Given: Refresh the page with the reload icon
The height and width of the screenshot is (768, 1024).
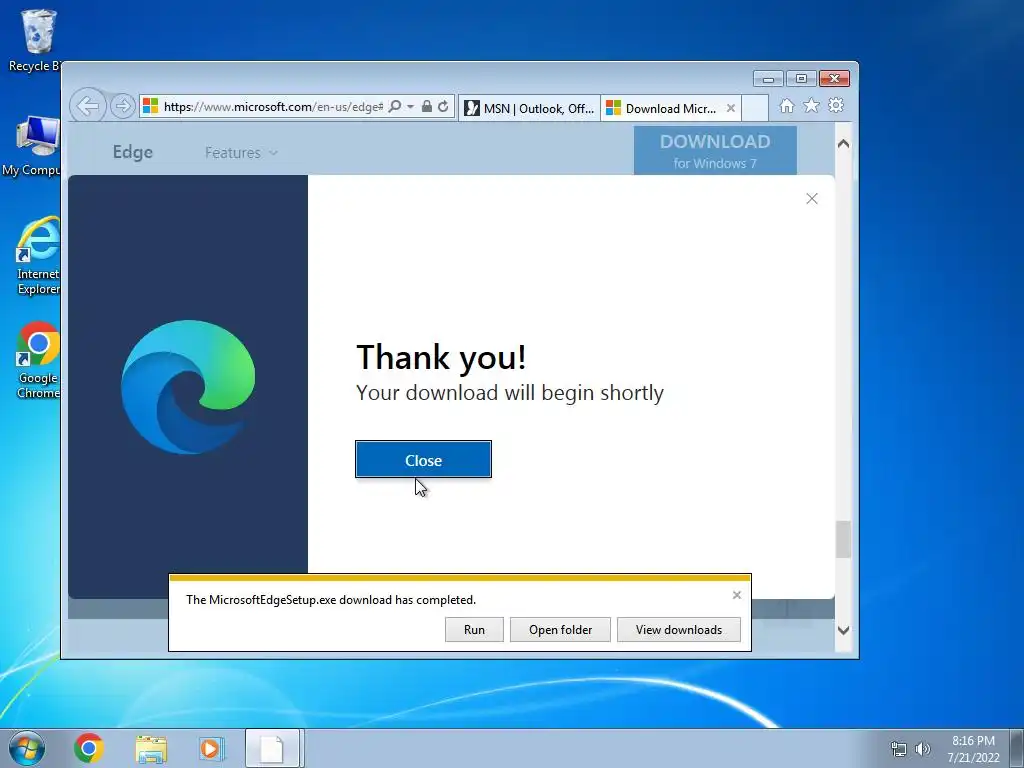Looking at the screenshot, I should coord(443,106).
